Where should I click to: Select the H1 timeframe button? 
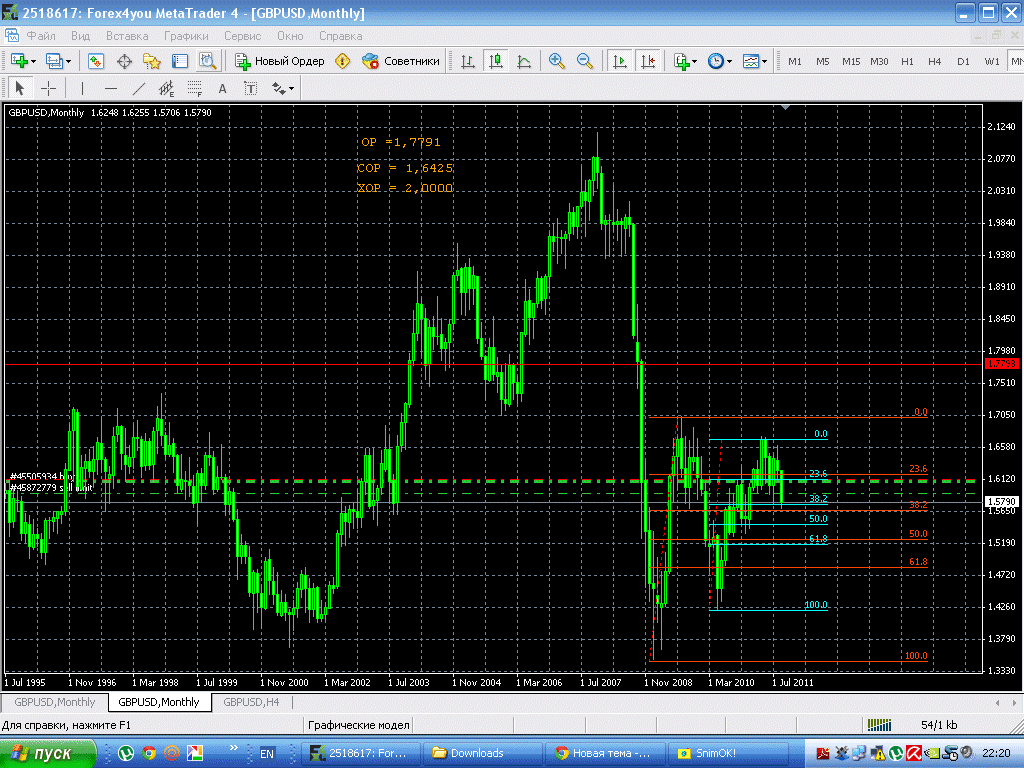(907, 61)
